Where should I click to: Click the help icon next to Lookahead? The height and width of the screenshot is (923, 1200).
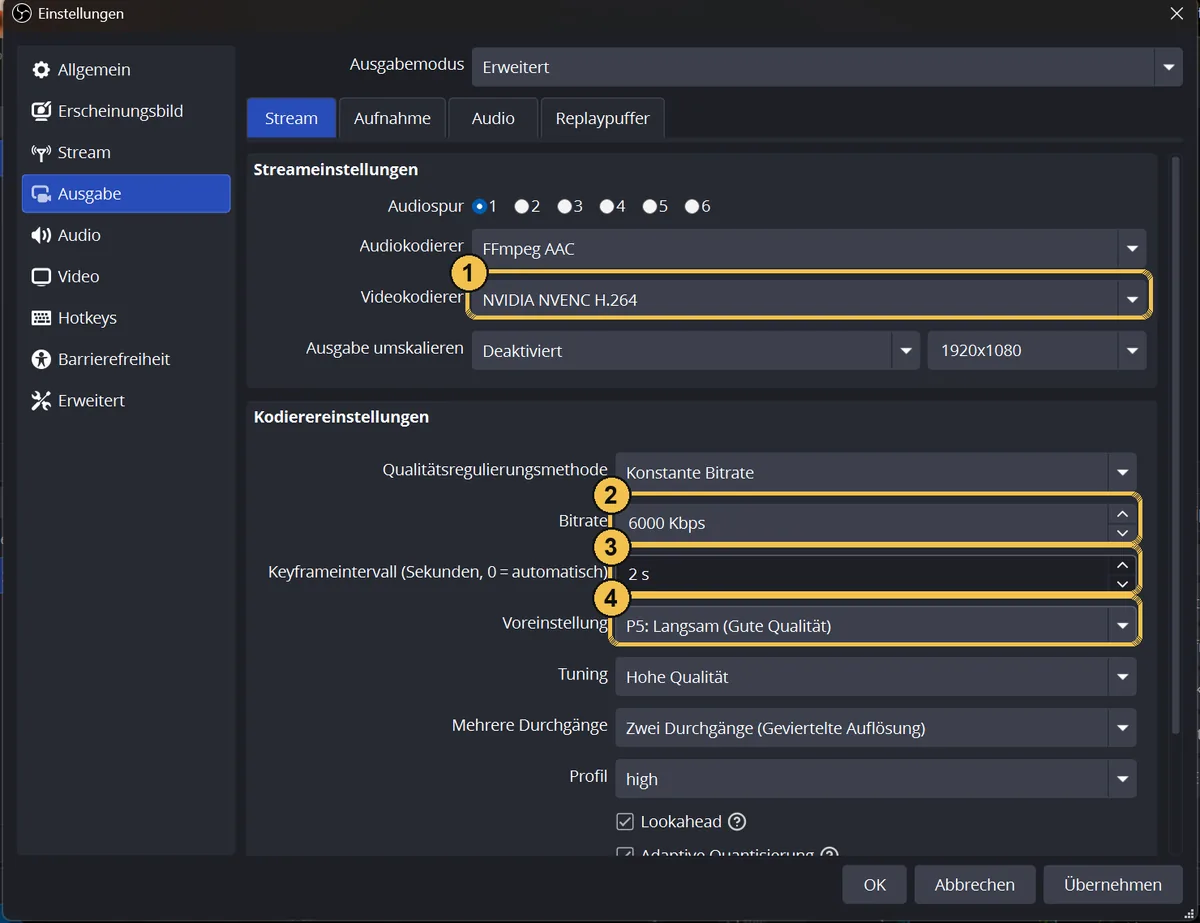[737, 822]
